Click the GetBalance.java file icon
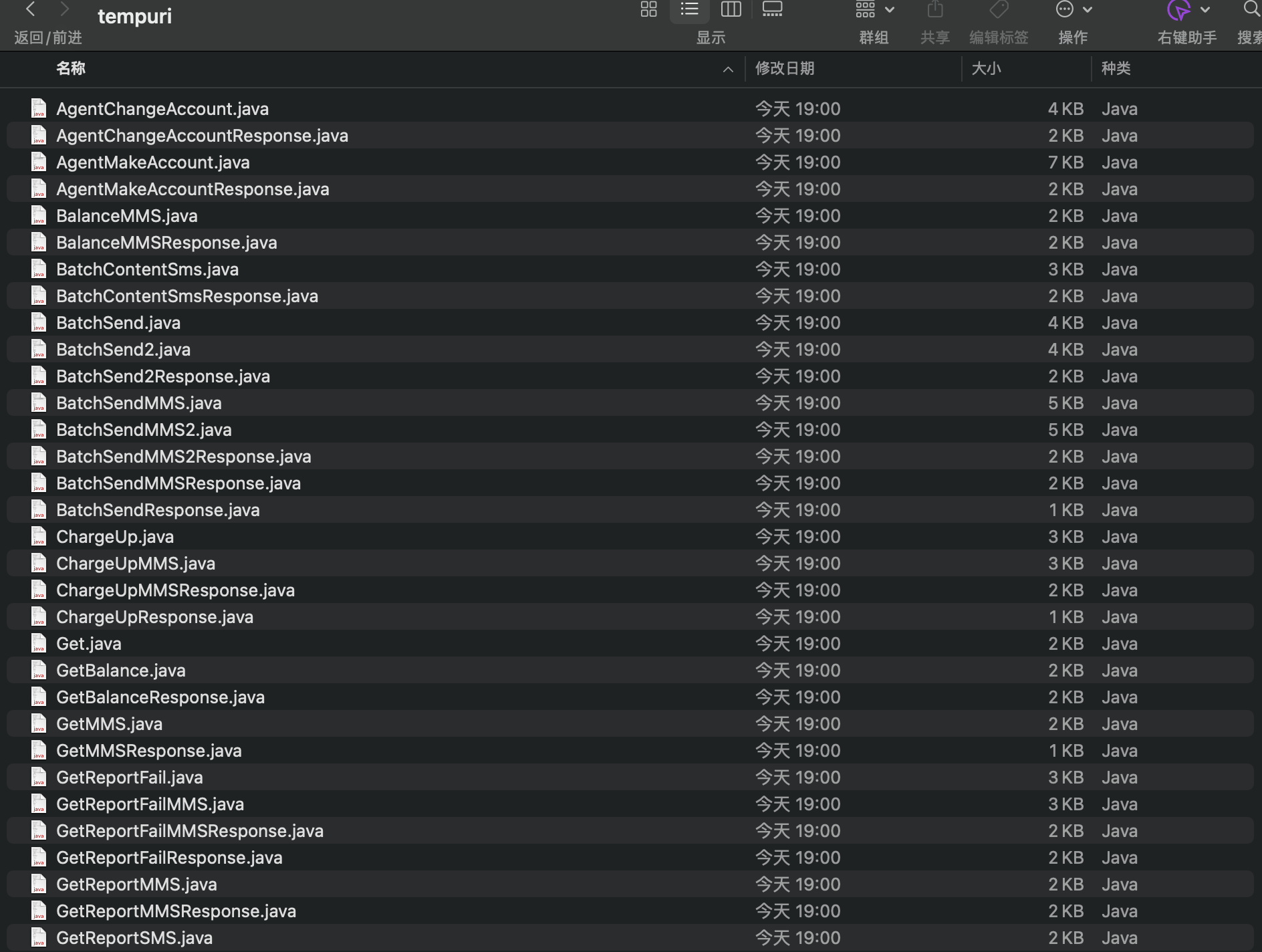Viewport: 1262px width, 952px height. pos(39,670)
